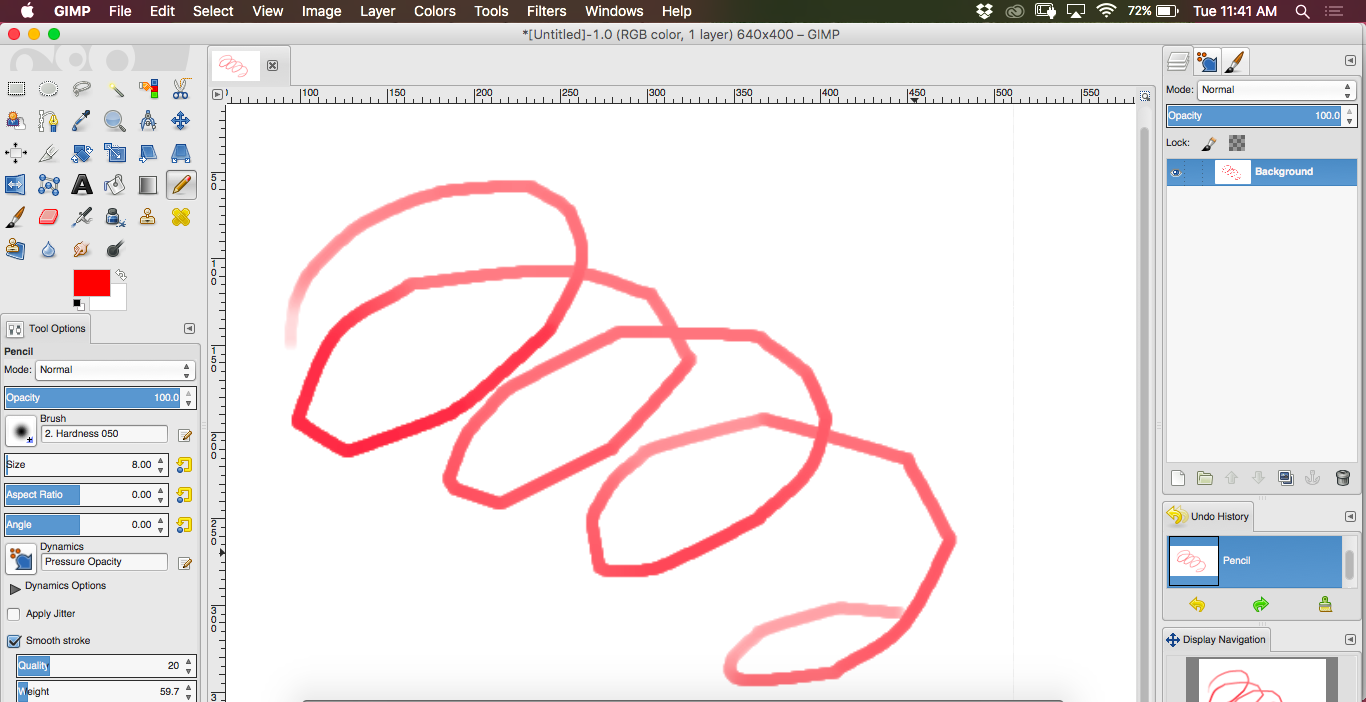This screenshot has height=702, width=1366.
Task: Select the Blend gradient tool
Action: coord(148,185)
